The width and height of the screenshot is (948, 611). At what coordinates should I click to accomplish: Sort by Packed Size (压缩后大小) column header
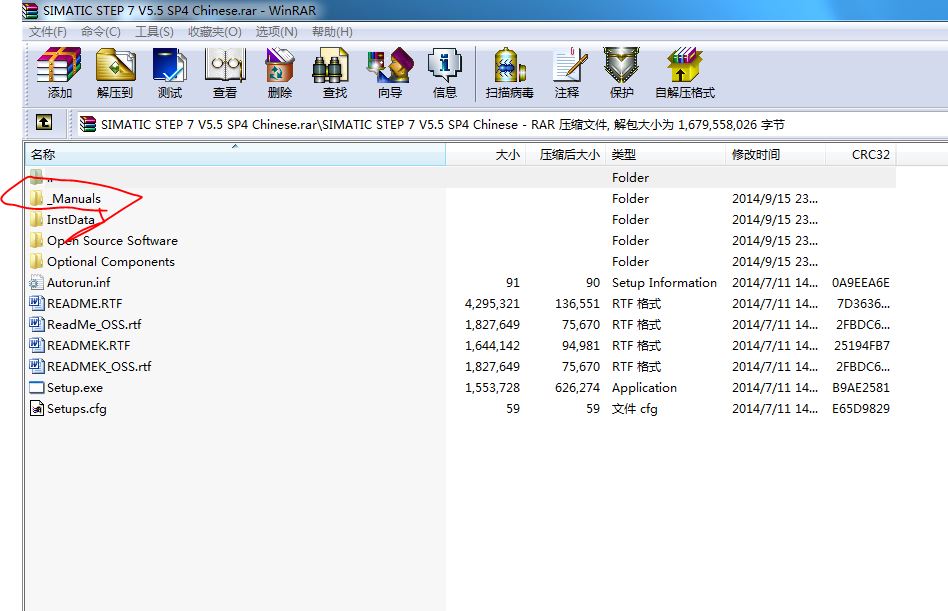[565, 154]
